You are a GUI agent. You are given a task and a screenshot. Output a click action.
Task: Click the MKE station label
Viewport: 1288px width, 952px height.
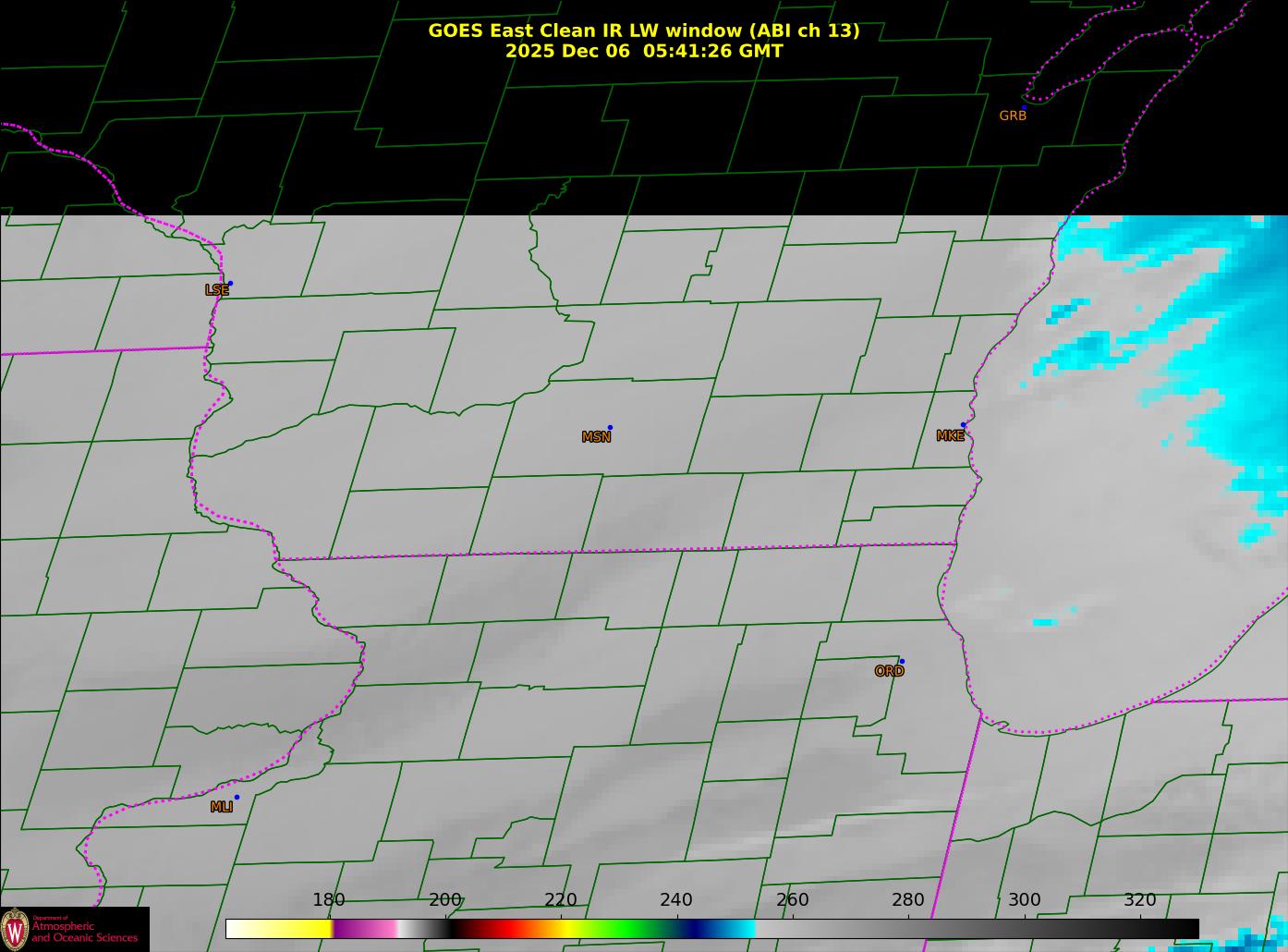point(950,436)
